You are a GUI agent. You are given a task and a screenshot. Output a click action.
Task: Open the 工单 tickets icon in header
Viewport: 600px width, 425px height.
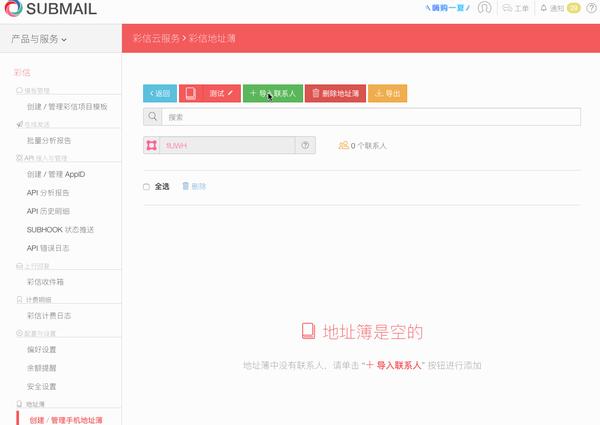(507, 8)
